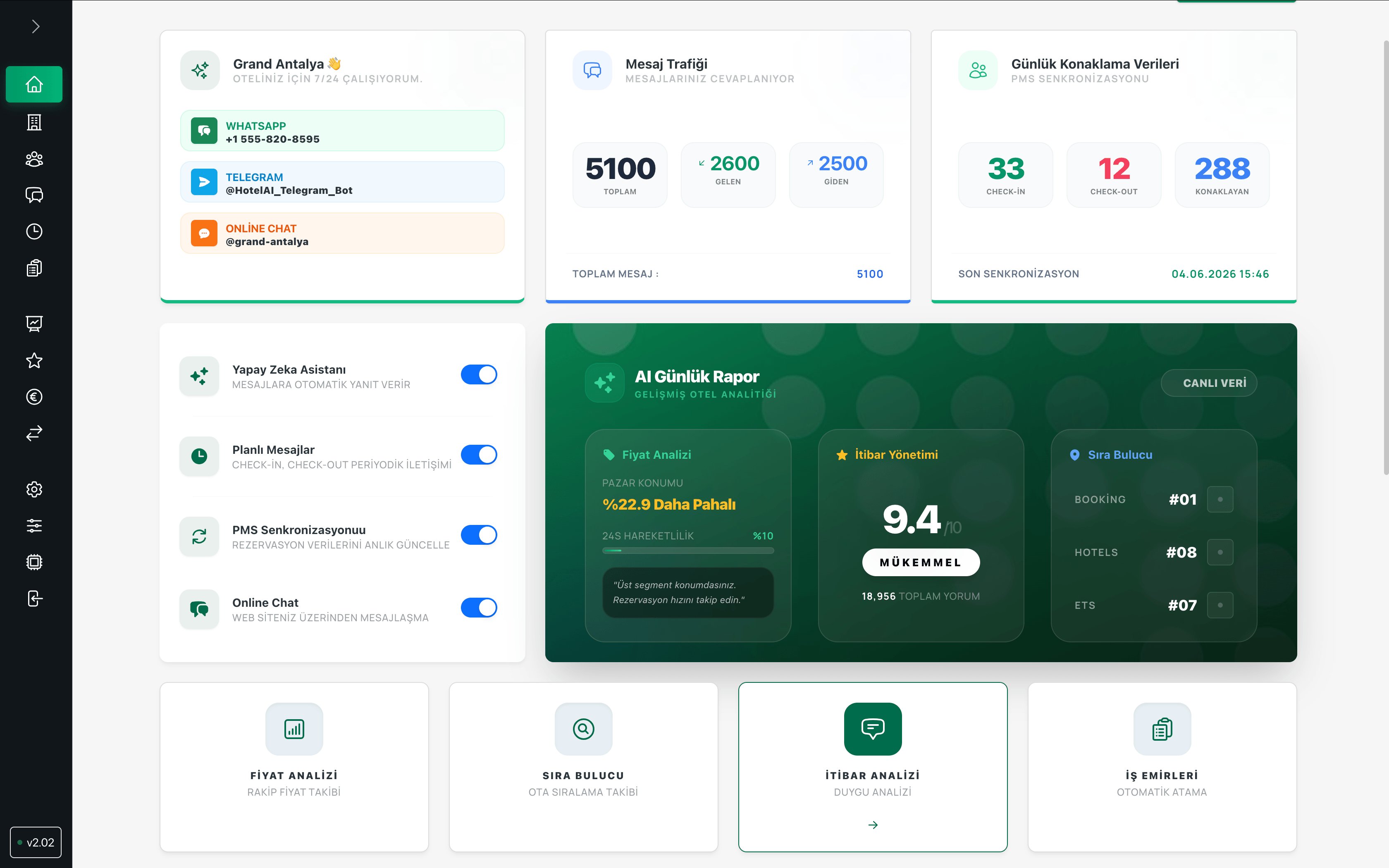This screenshot has width=1389, height=868.
Task: Click the Online Chat bubbles icon
Action: coord(199,609)
